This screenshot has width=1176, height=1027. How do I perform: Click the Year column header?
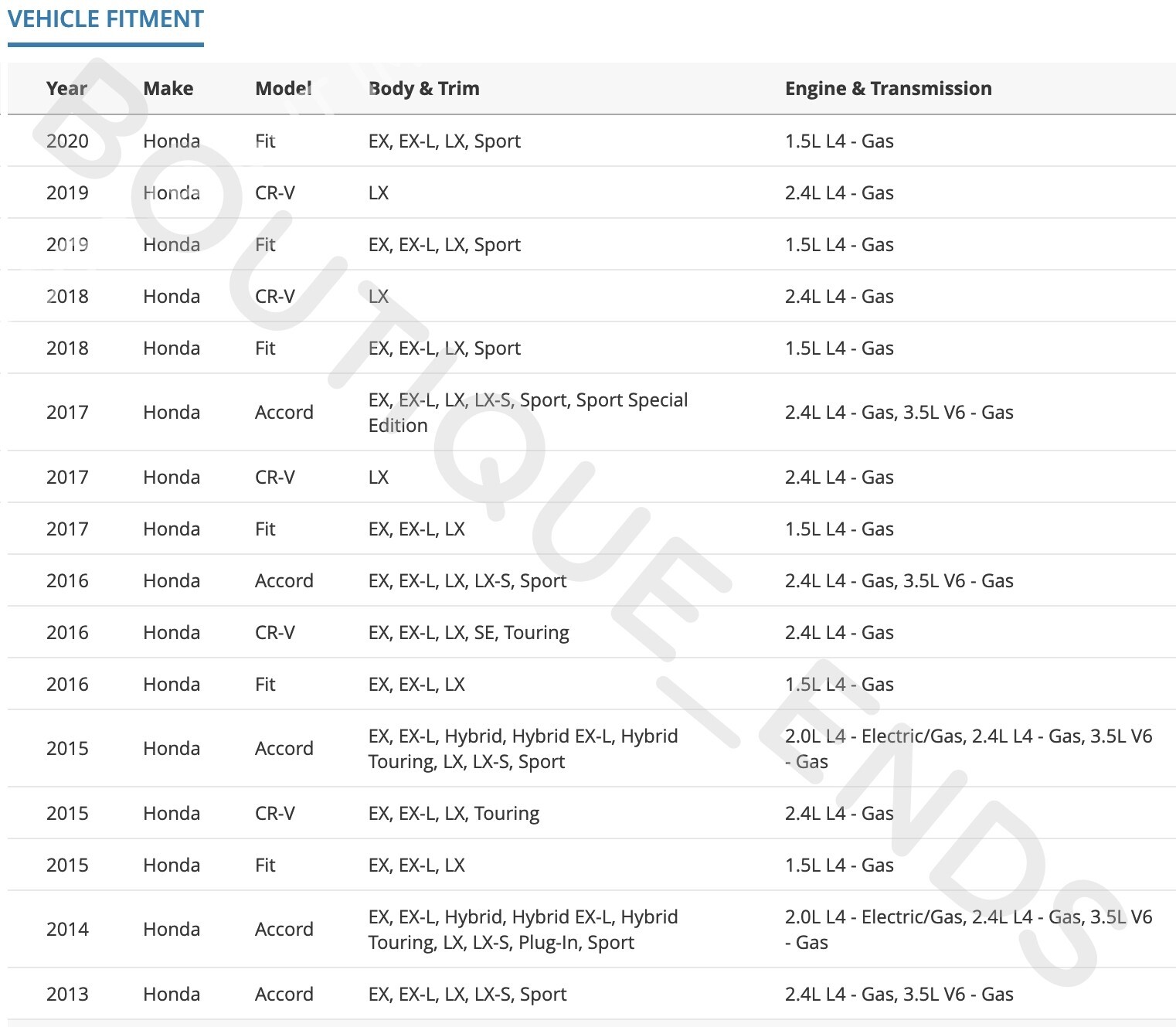pyautogui.click(x=66, y=89)
